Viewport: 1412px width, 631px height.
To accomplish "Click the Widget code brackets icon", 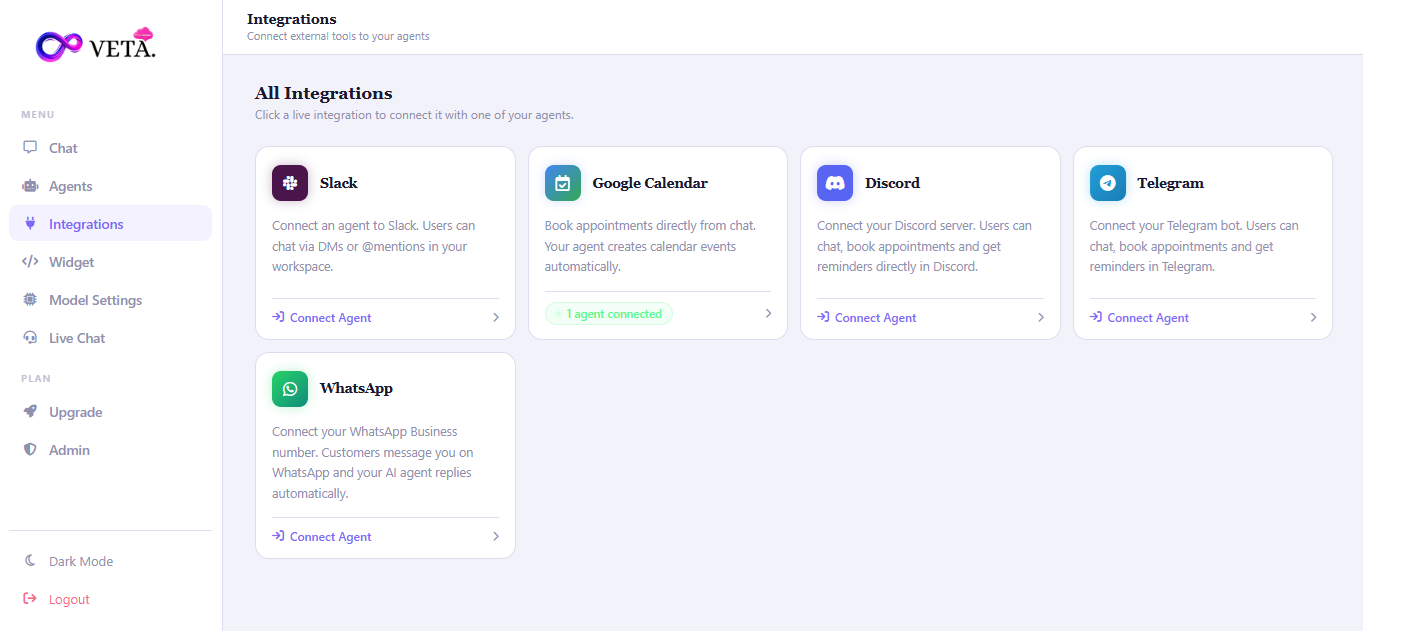I will [x=30, y=262].
